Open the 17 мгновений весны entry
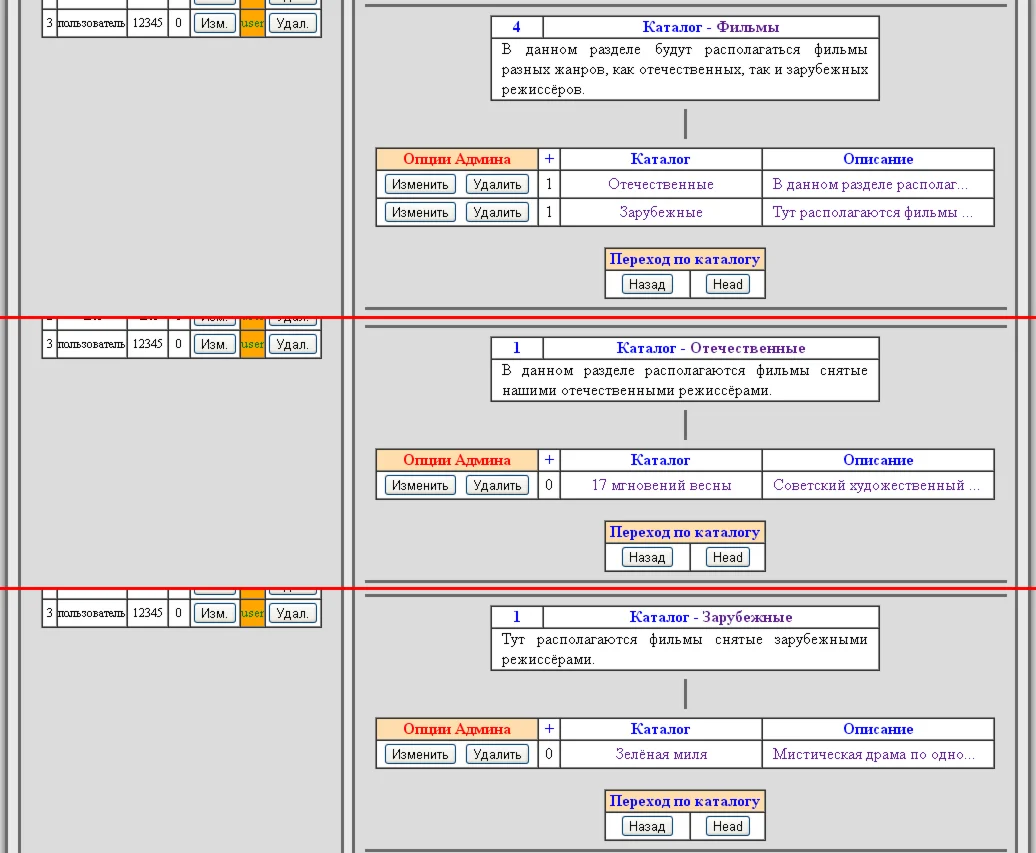 click(661, 485)
